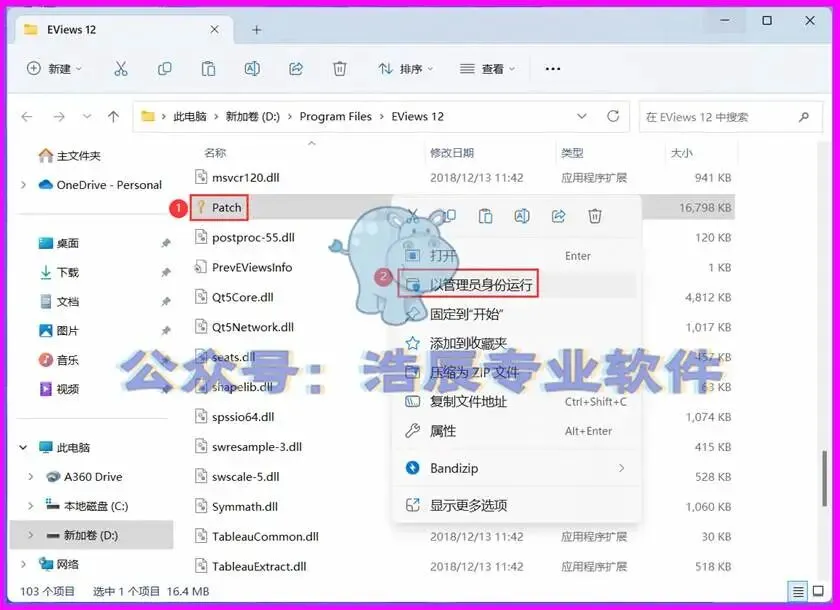The image size is (840, 610).
Task: Open the 查看 (View) dropdown
Action: (488, 69)
